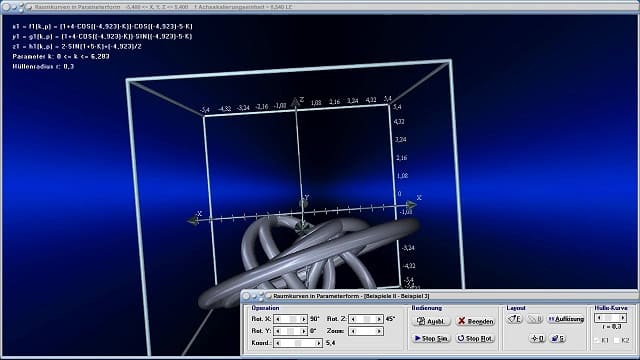Click the x1 formula text line
The image size is (640, 360).
tap(102, 27)
